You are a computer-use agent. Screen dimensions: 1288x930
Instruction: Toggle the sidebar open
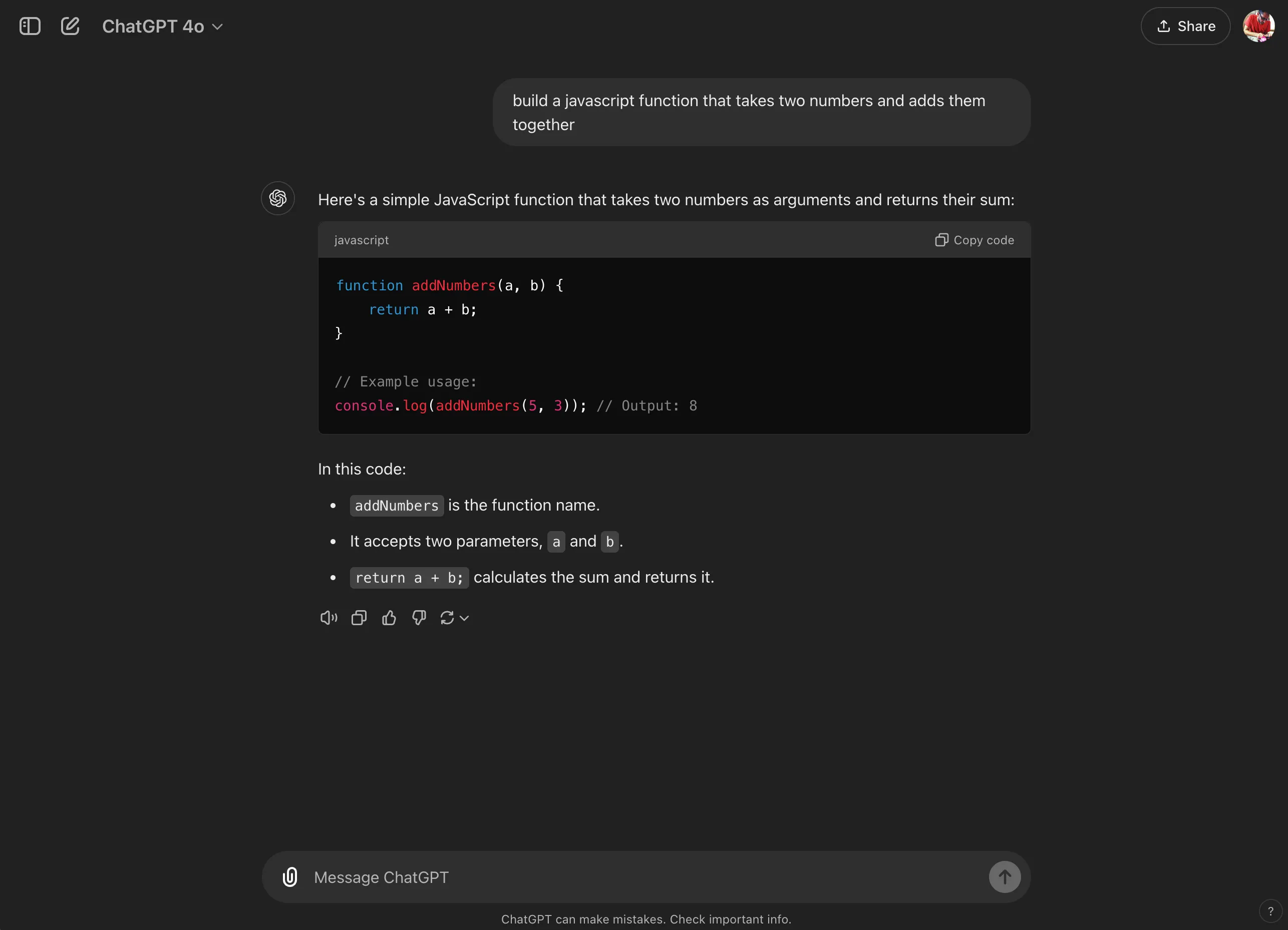[30, 26]
